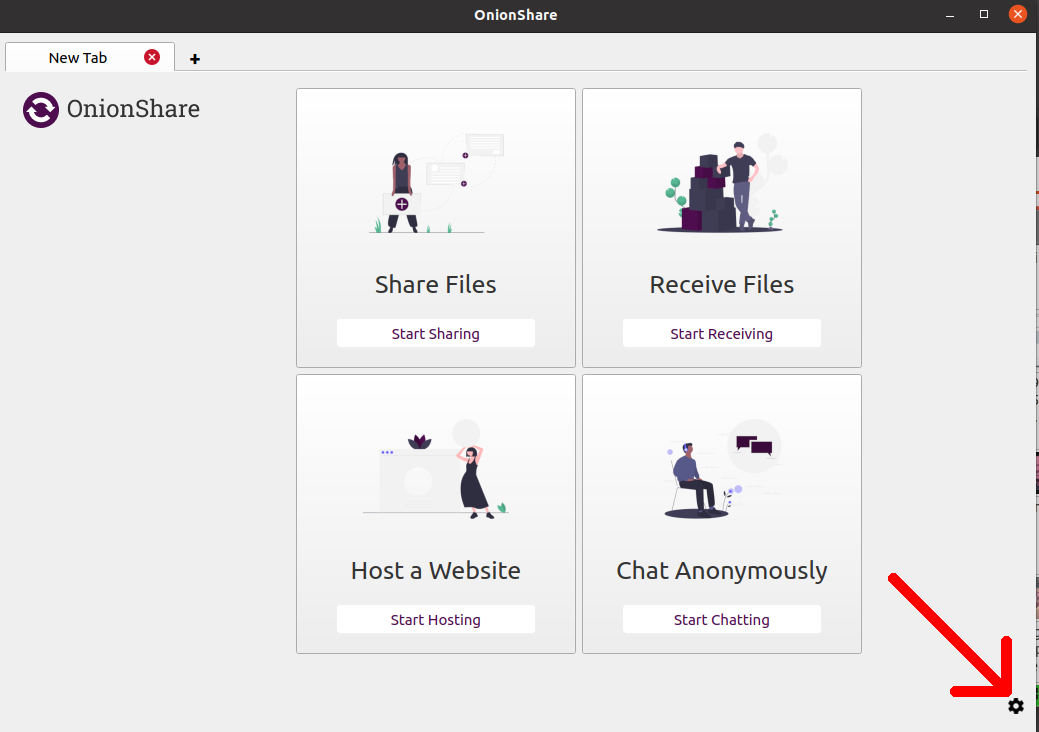This screenshot has width=1039, height=732.
Task: Click the Chat Anonymously illustration
Action: [722, 468]
